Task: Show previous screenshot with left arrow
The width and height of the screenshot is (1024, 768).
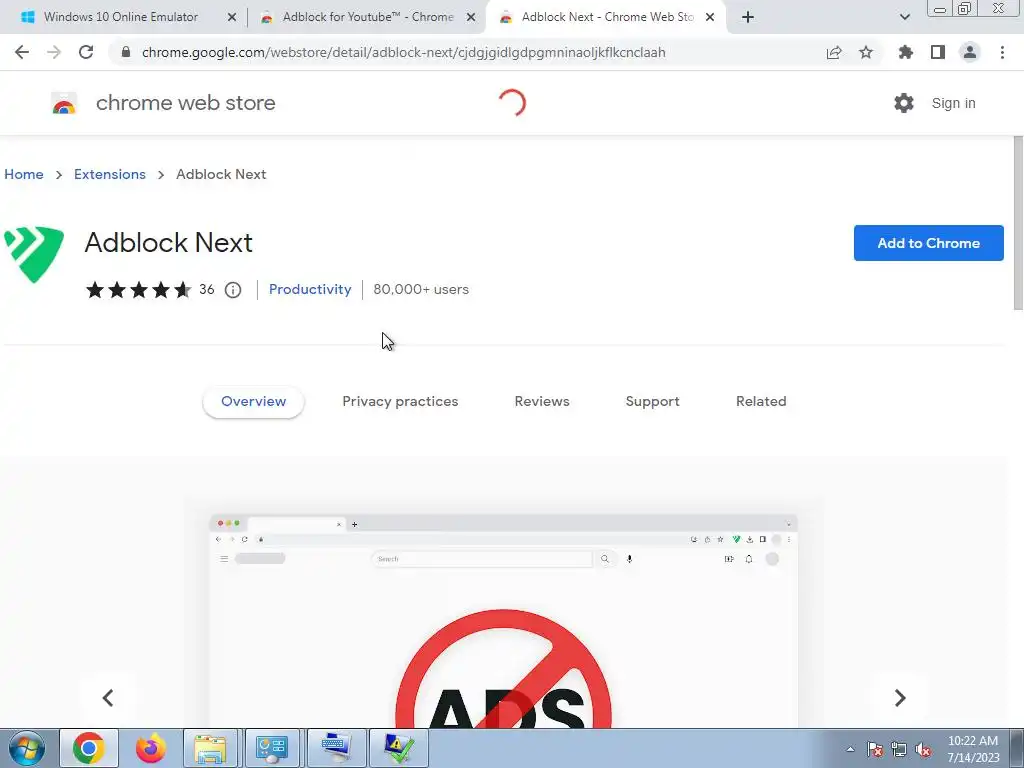Action: pyautogui.click(x=108, y=697)
